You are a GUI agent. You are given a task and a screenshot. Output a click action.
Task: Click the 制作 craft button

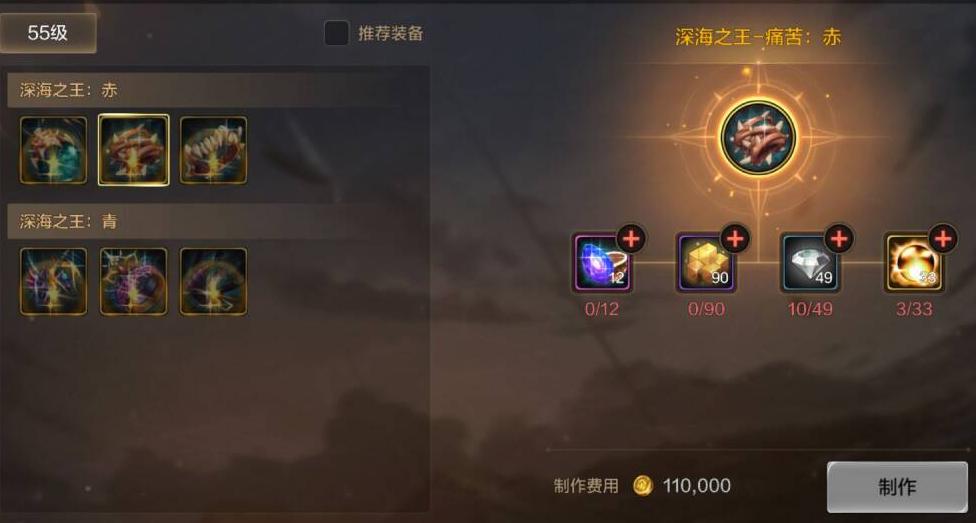[898, 487]
